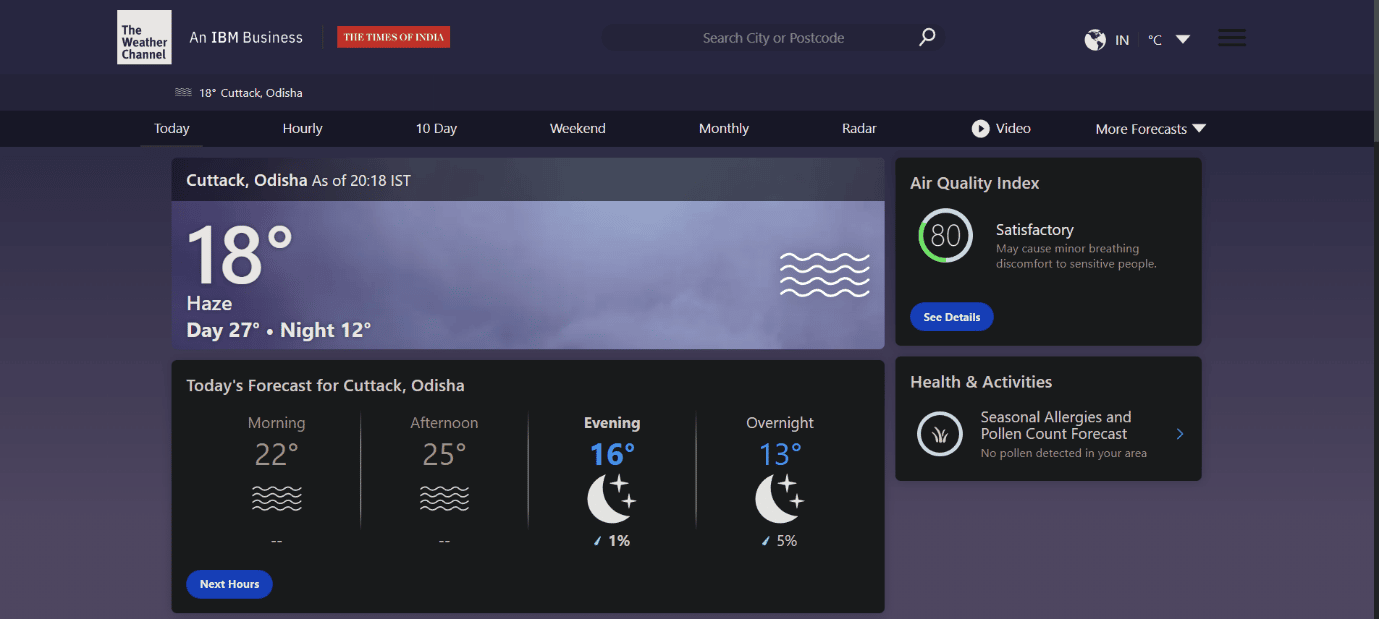The width and height of the screenshot is (1379, 619).
Task: Click the Evening 16° forecast column
Action: click(x=612, y=481)
